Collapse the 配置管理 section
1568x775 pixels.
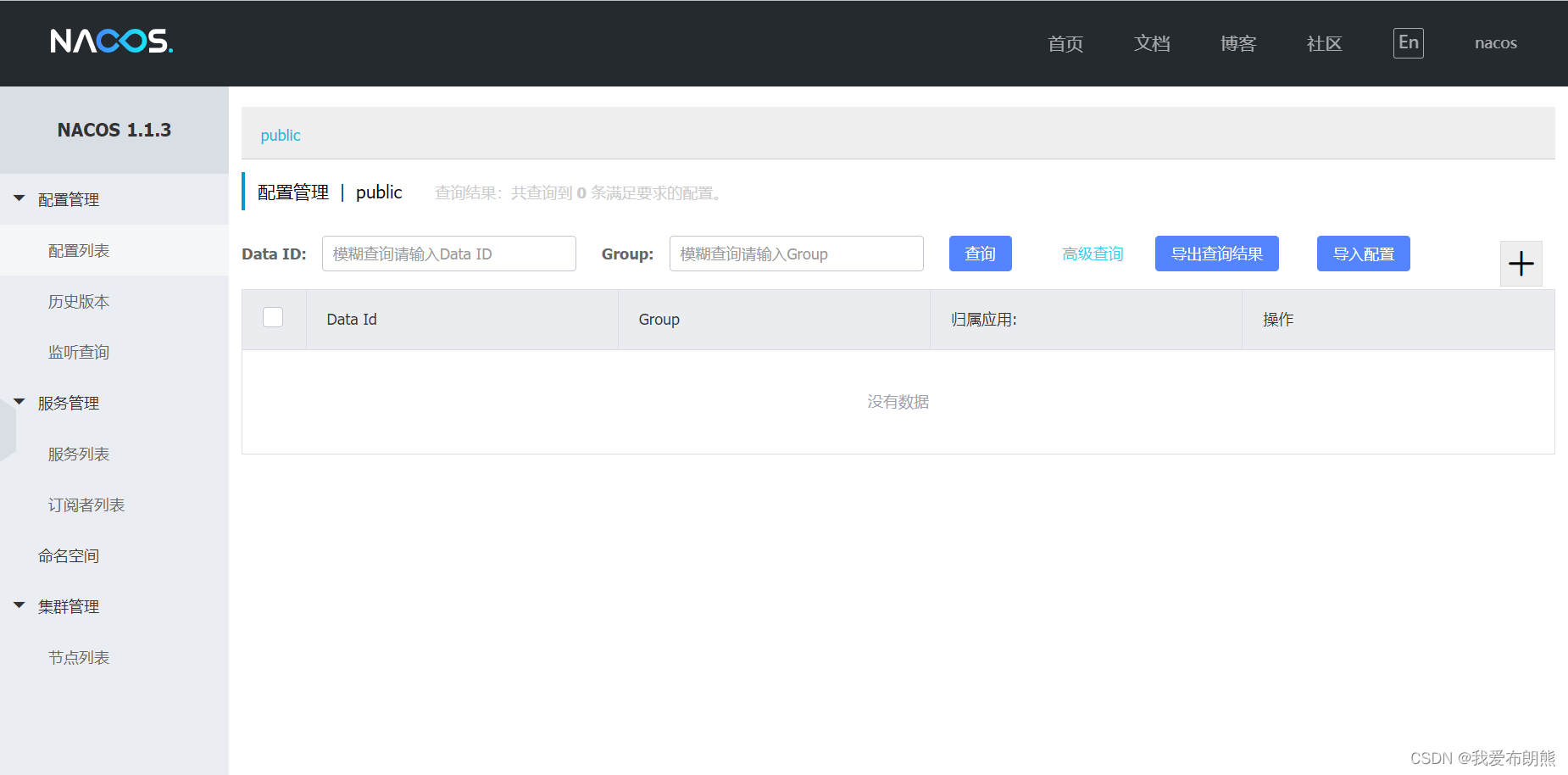pyautogui.click(x=19, y=198)
